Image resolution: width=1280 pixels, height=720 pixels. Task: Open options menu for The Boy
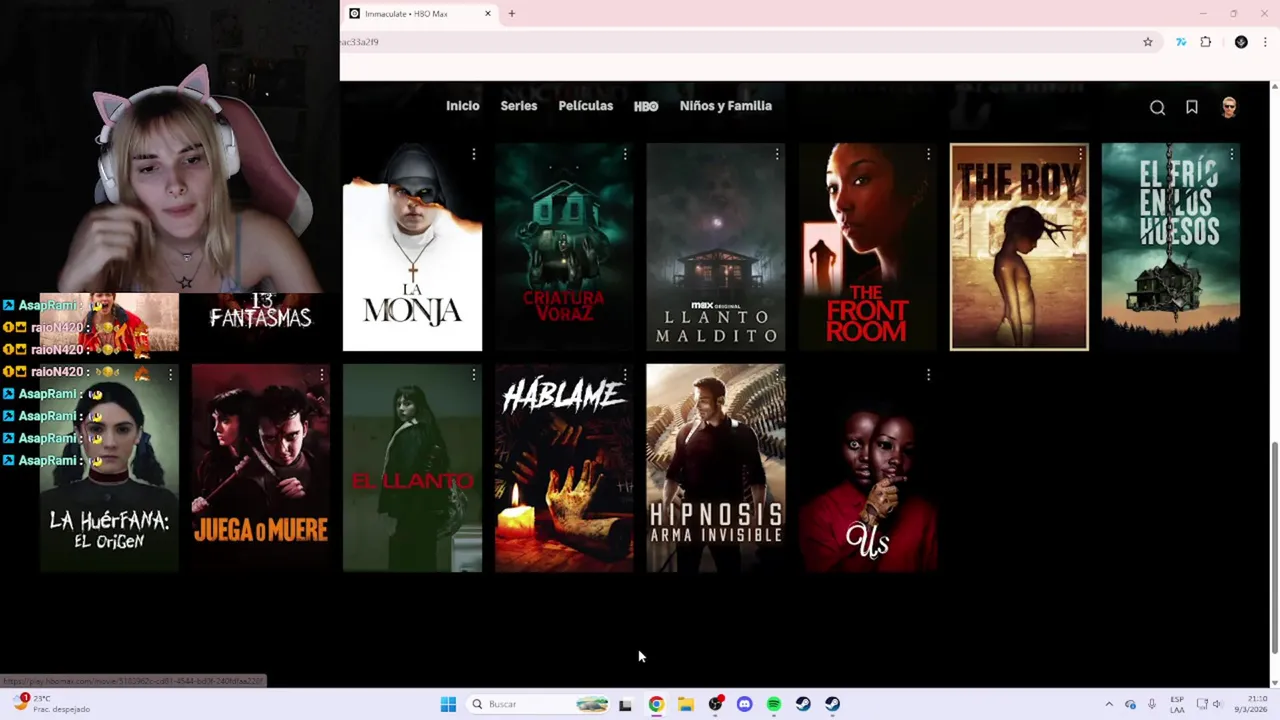pos(1080,154)
